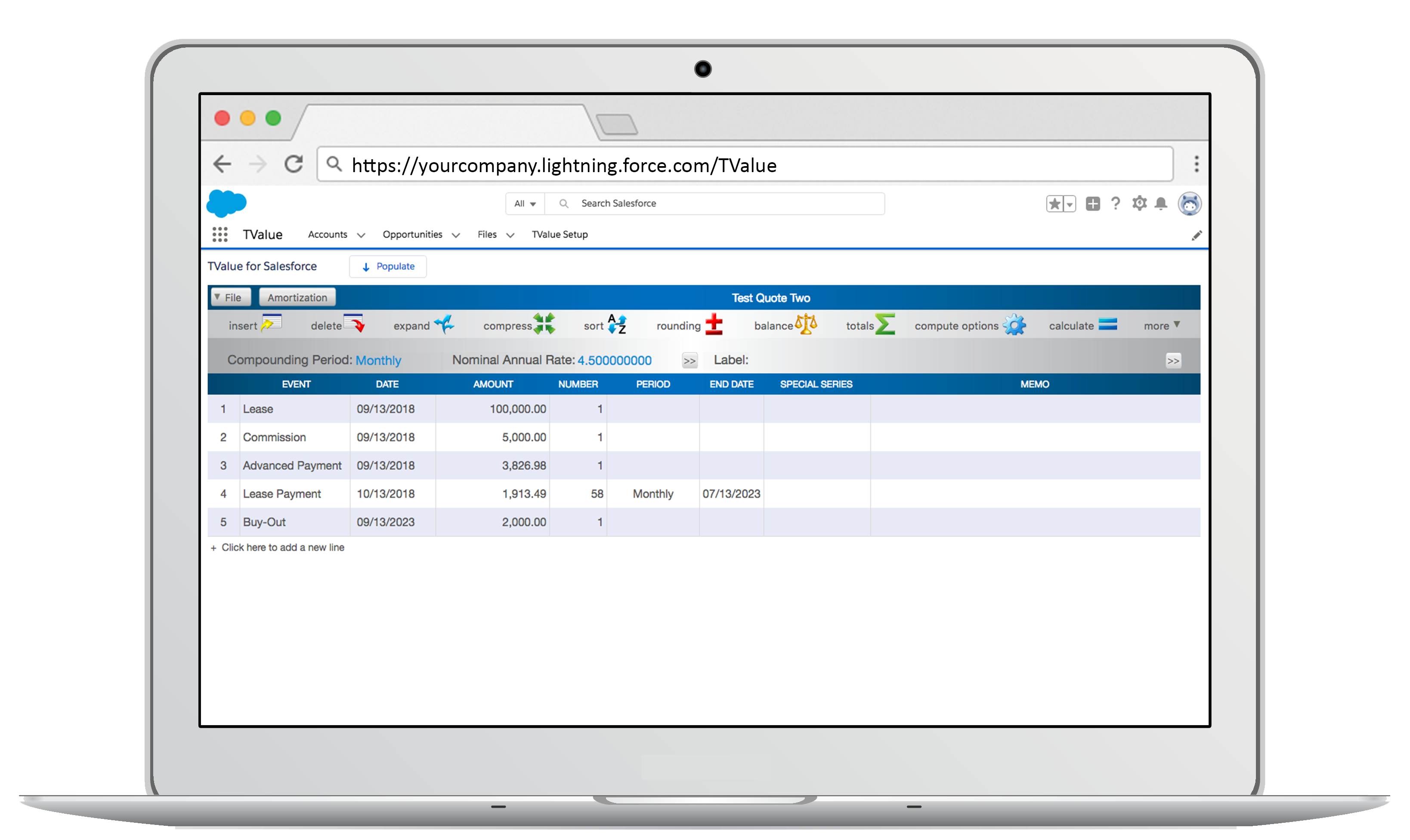The width and height of the screenshot is (1410, 840).
Task: Expand the Nominal Annual Rate >> button
Action: (690, 361)
